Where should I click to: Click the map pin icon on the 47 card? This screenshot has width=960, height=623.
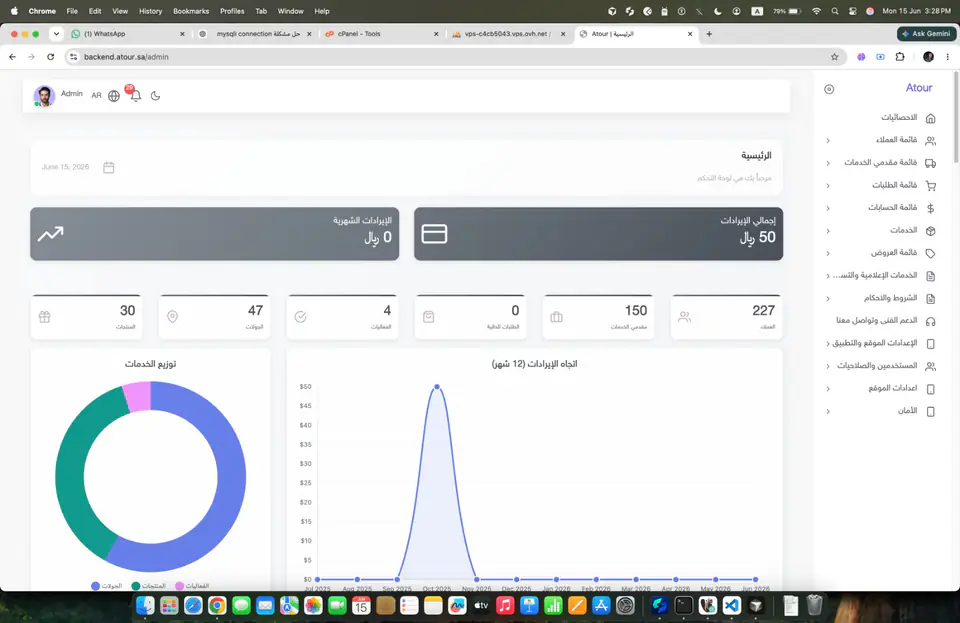click(173, 317)
